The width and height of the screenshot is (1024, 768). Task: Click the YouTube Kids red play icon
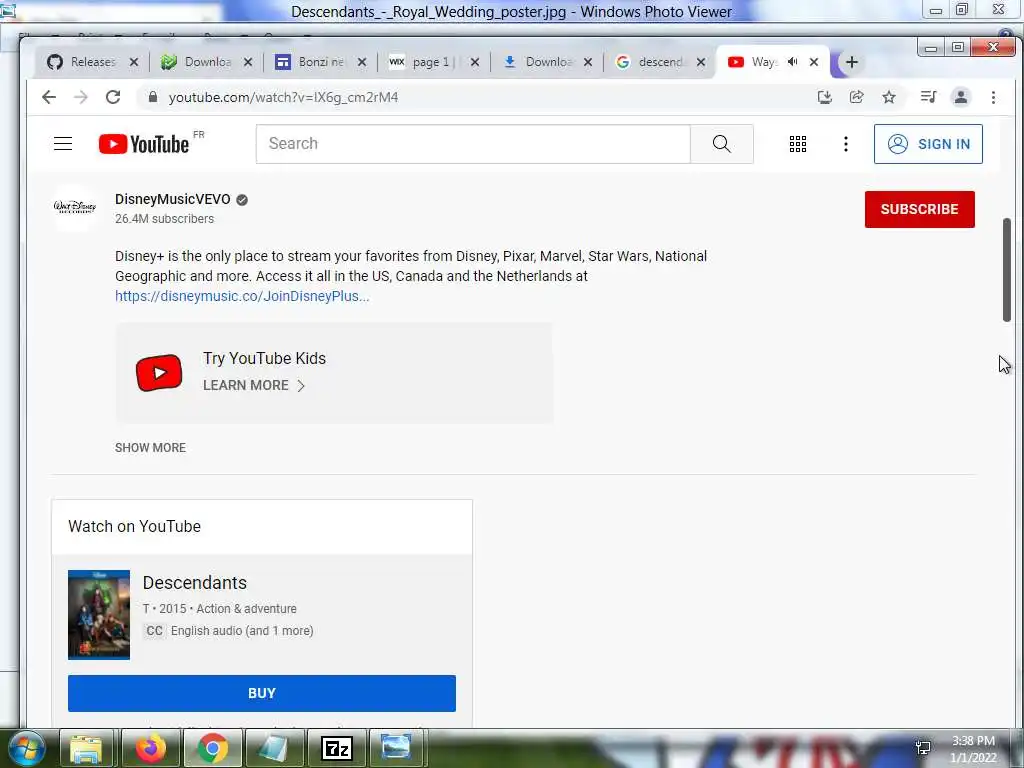coord(159,373)
